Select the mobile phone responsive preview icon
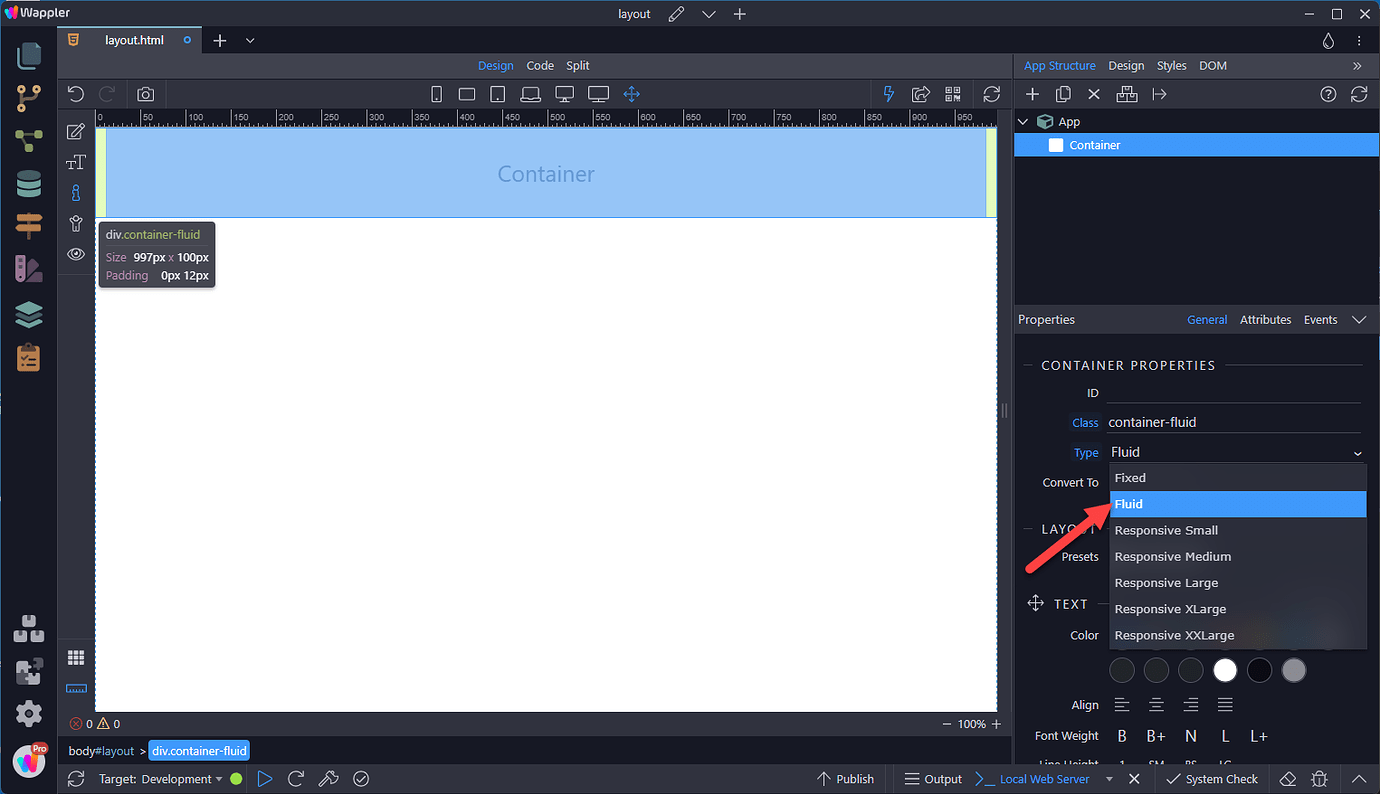 (x=436, y=93)
